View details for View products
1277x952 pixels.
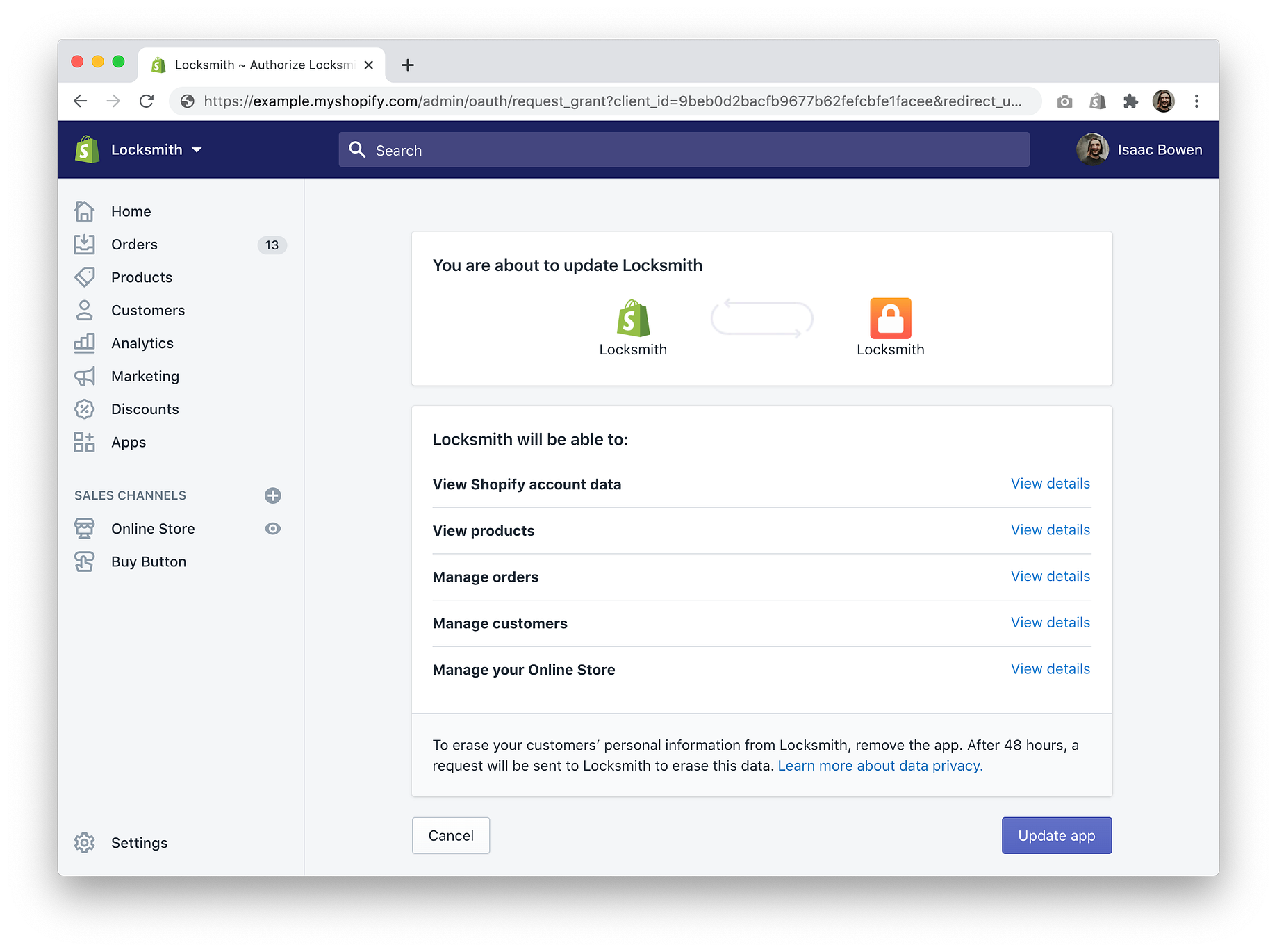(x=1050, y=530)
